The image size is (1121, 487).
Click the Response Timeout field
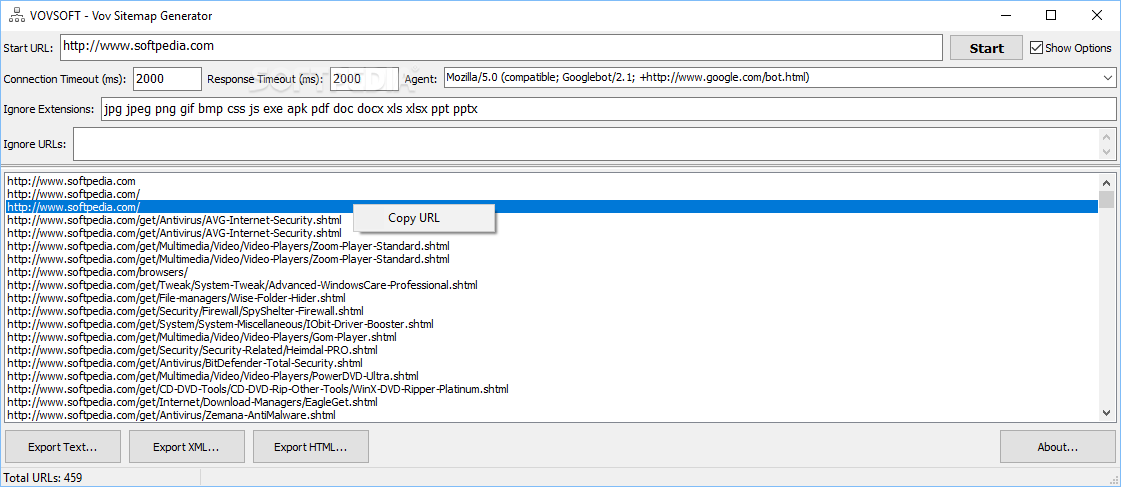click(x=364, y=79)
